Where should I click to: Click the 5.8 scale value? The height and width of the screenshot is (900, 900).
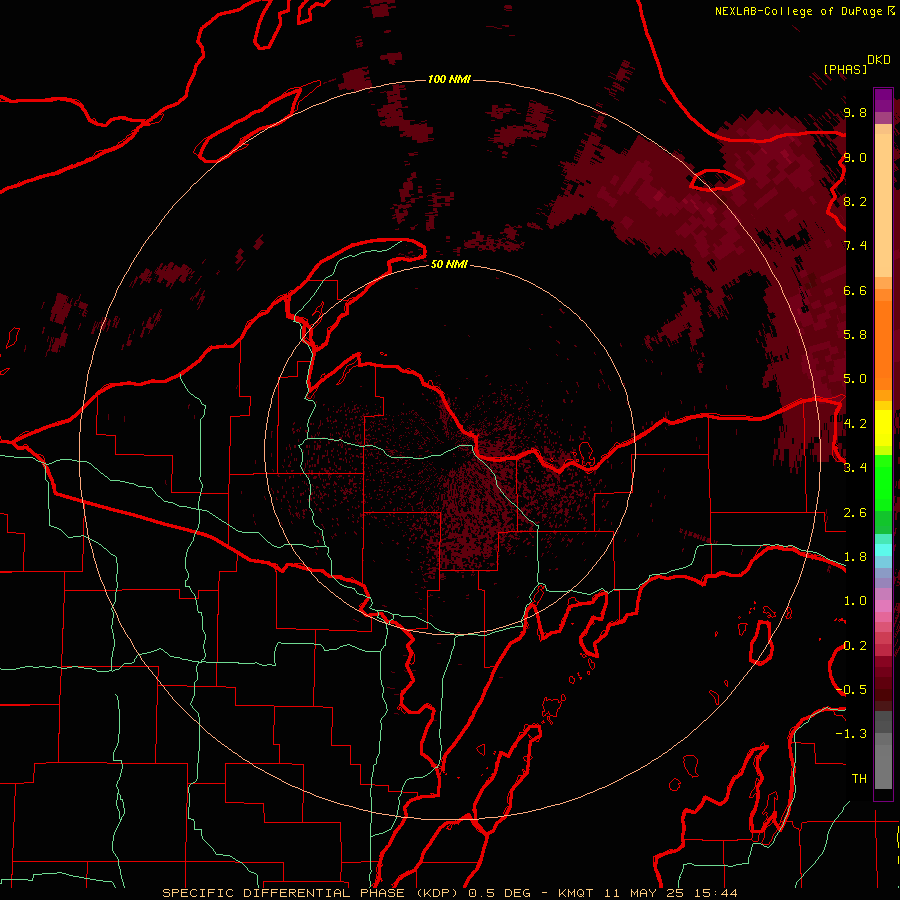point(855,335)
